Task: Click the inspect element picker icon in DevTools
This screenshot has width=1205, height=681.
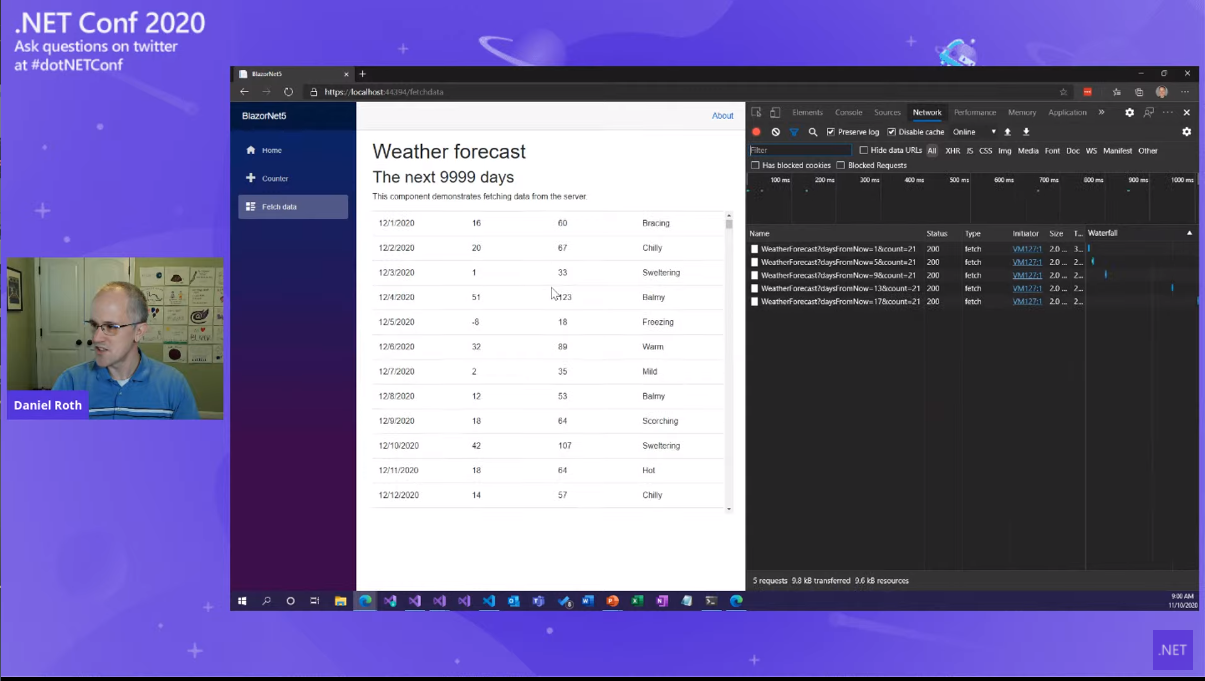Action: click(x=756, y=112)
